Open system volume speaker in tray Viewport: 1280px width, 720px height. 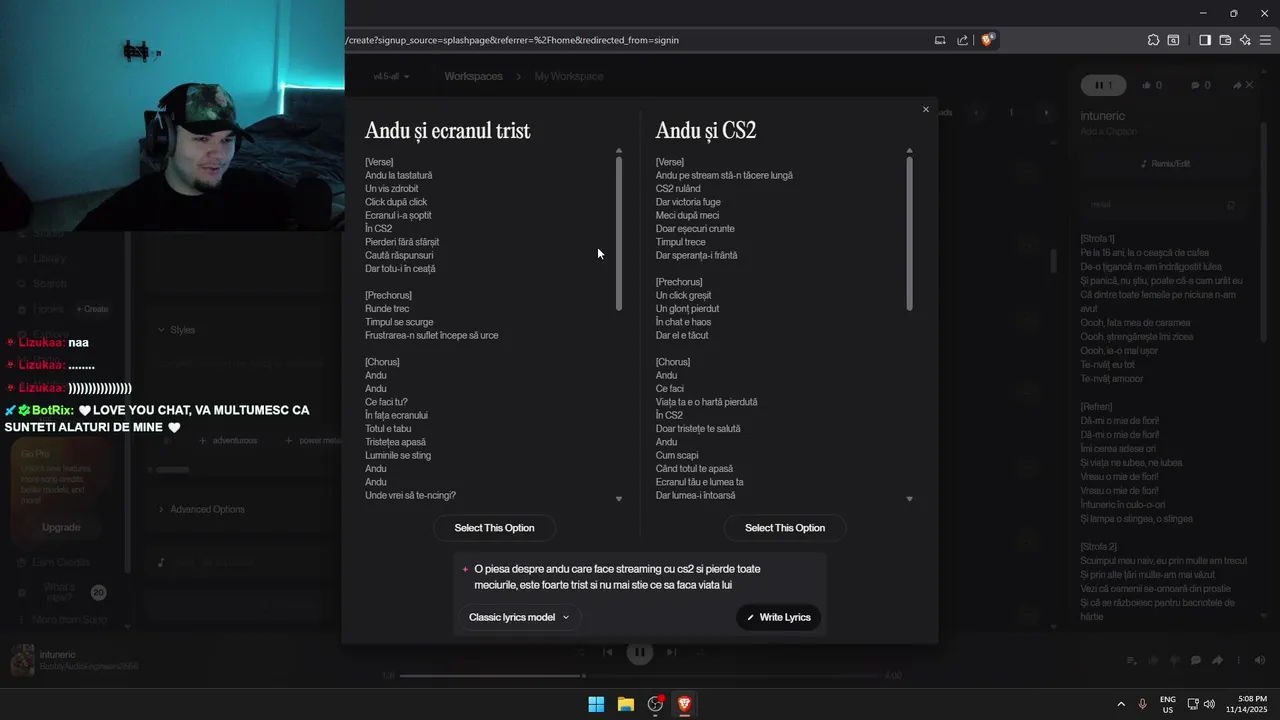1210,704
